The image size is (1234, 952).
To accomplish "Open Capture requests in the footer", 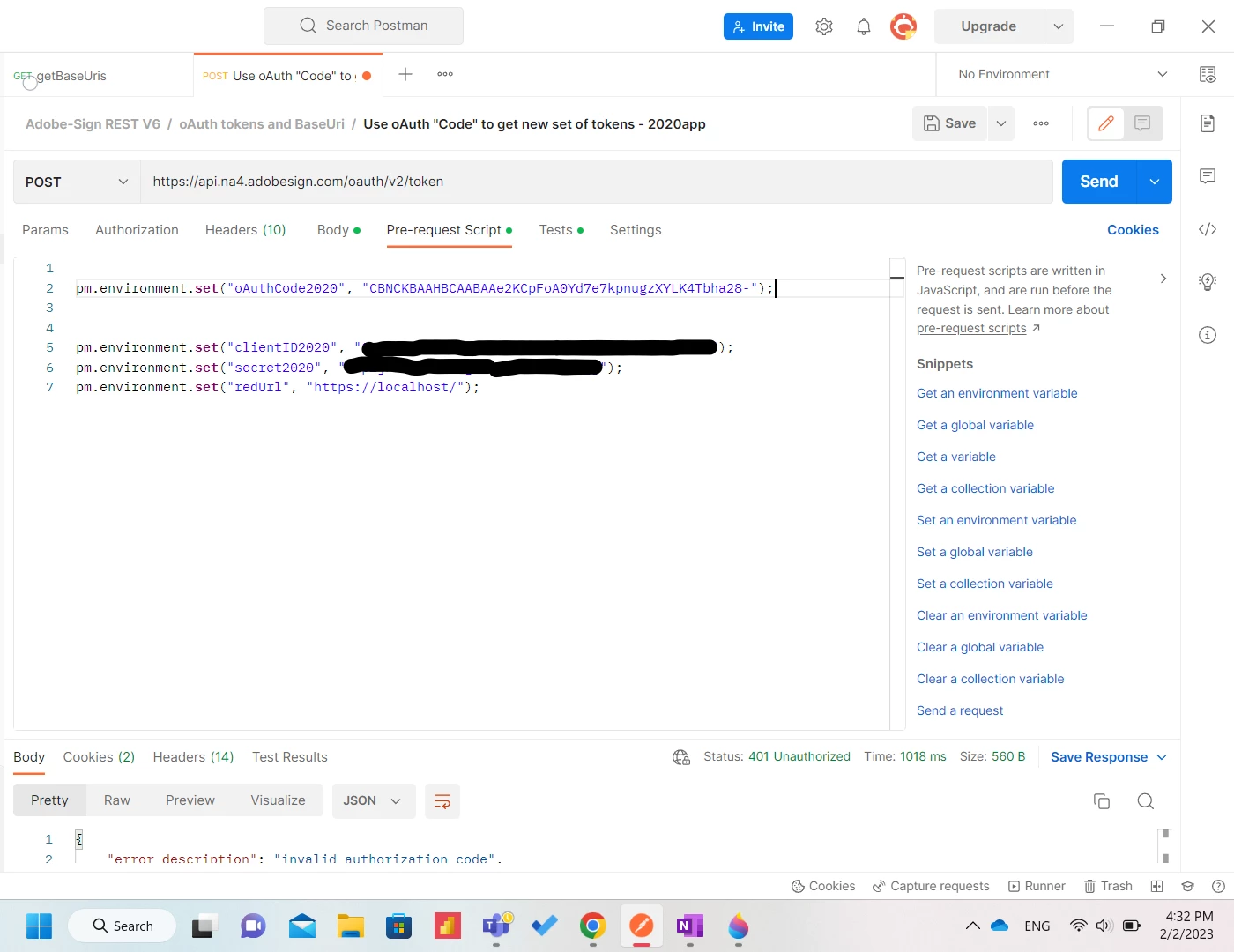I will click(x=931, y=886).
